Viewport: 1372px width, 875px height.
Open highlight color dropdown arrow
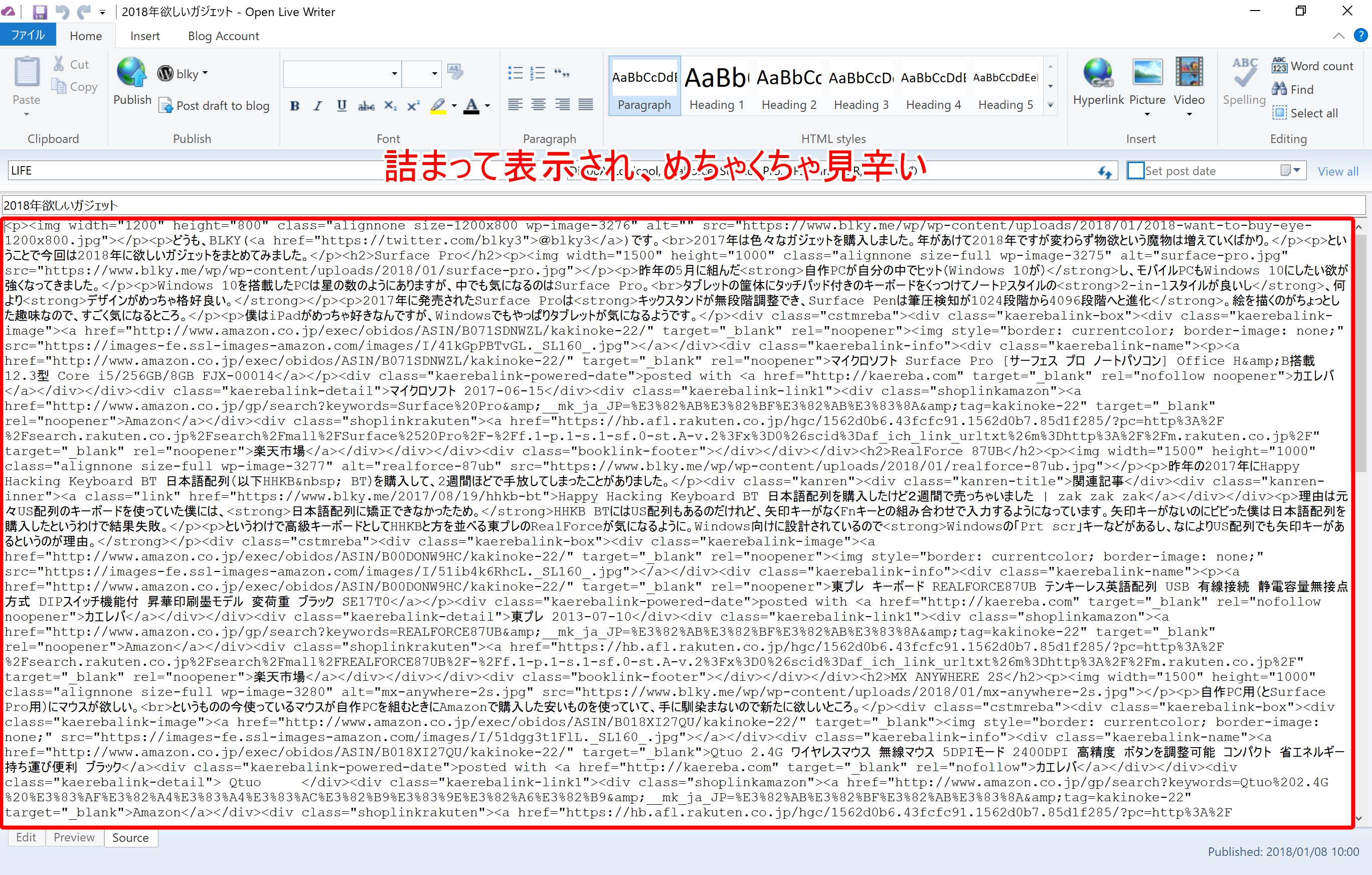454,105
